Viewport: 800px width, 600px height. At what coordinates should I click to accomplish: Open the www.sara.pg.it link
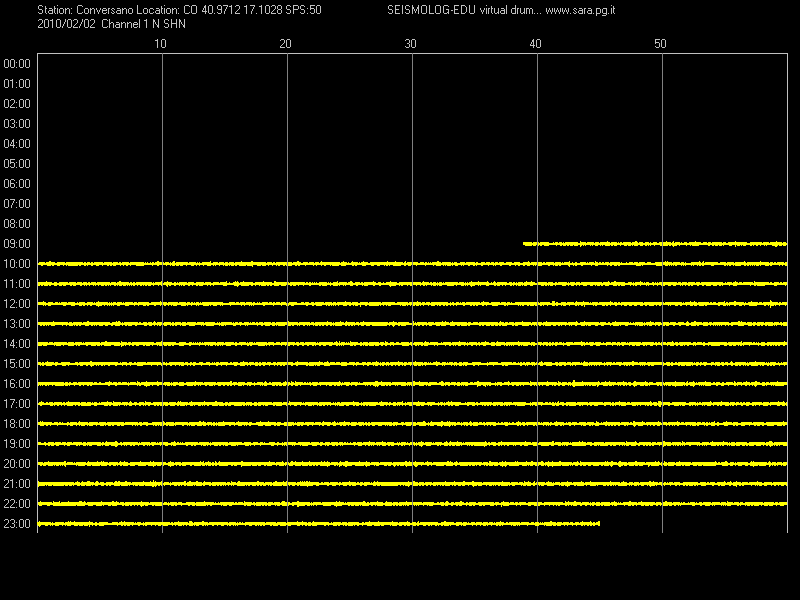(x=580, y=10)
